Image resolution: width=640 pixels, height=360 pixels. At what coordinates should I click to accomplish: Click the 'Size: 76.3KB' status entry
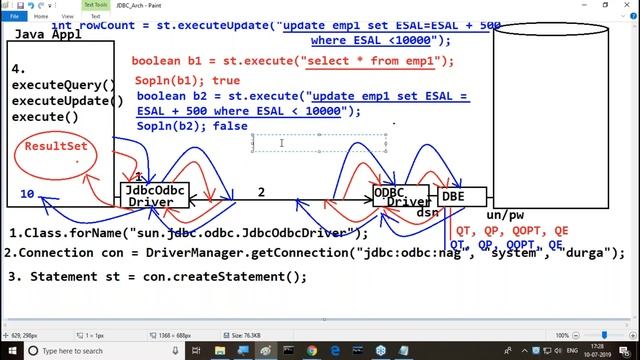pos(242,336)
